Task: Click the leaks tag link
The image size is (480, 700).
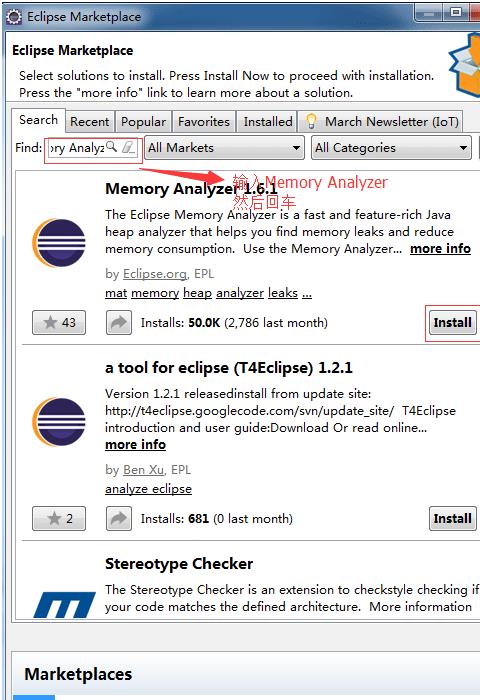Action: point(283,293)
